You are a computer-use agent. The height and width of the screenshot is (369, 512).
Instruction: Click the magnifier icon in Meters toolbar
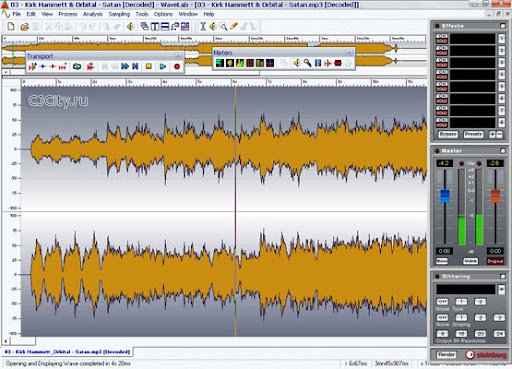click(307, 63)
